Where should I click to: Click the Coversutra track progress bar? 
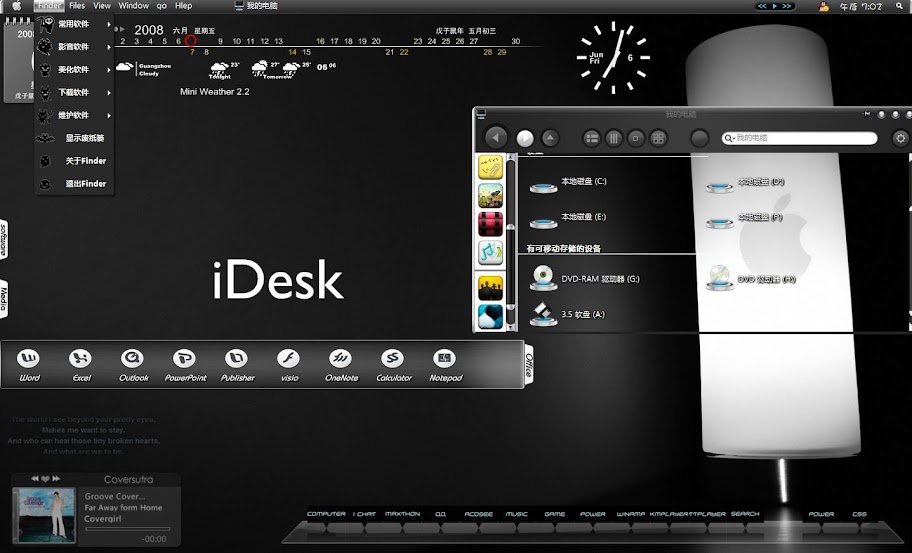tap(127, 529)
